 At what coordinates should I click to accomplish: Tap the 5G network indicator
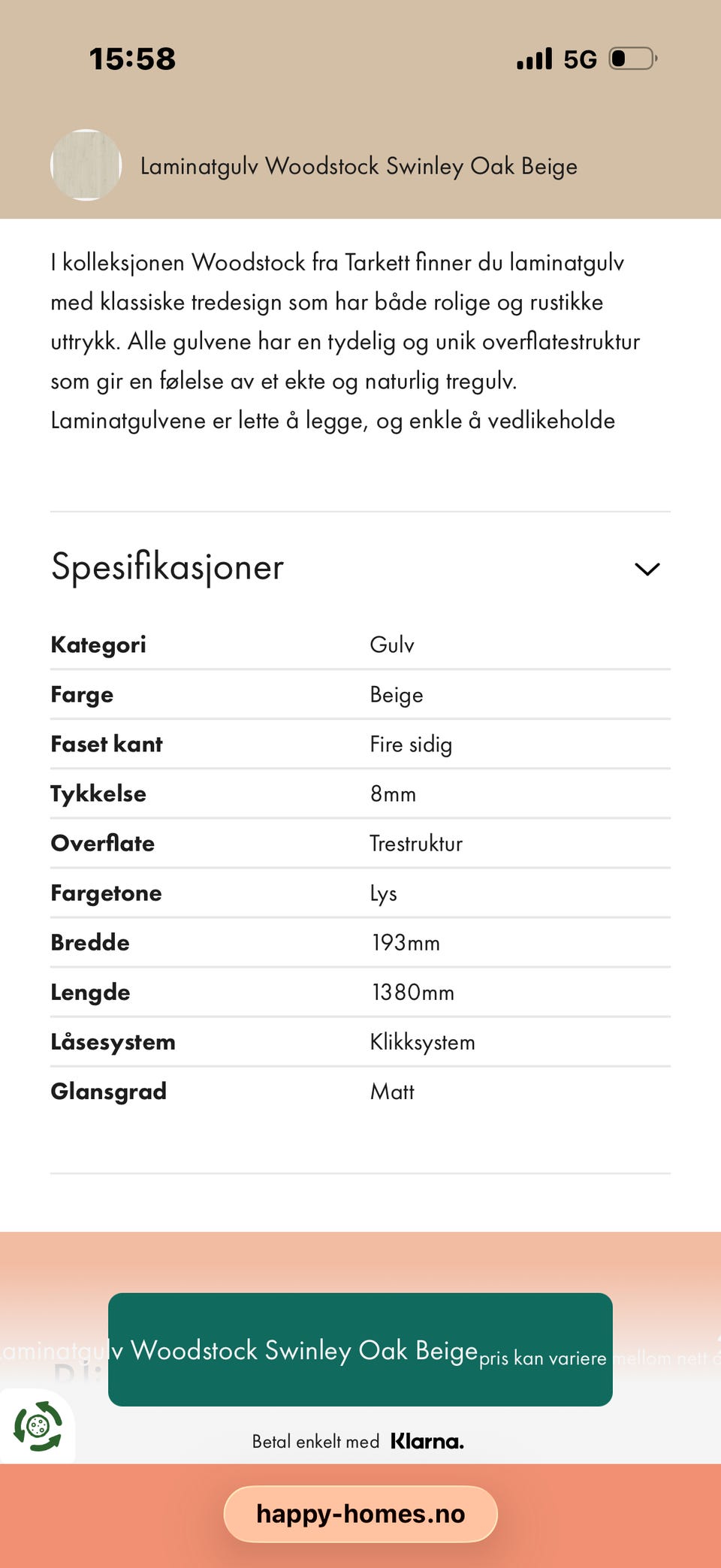point(580,59)
